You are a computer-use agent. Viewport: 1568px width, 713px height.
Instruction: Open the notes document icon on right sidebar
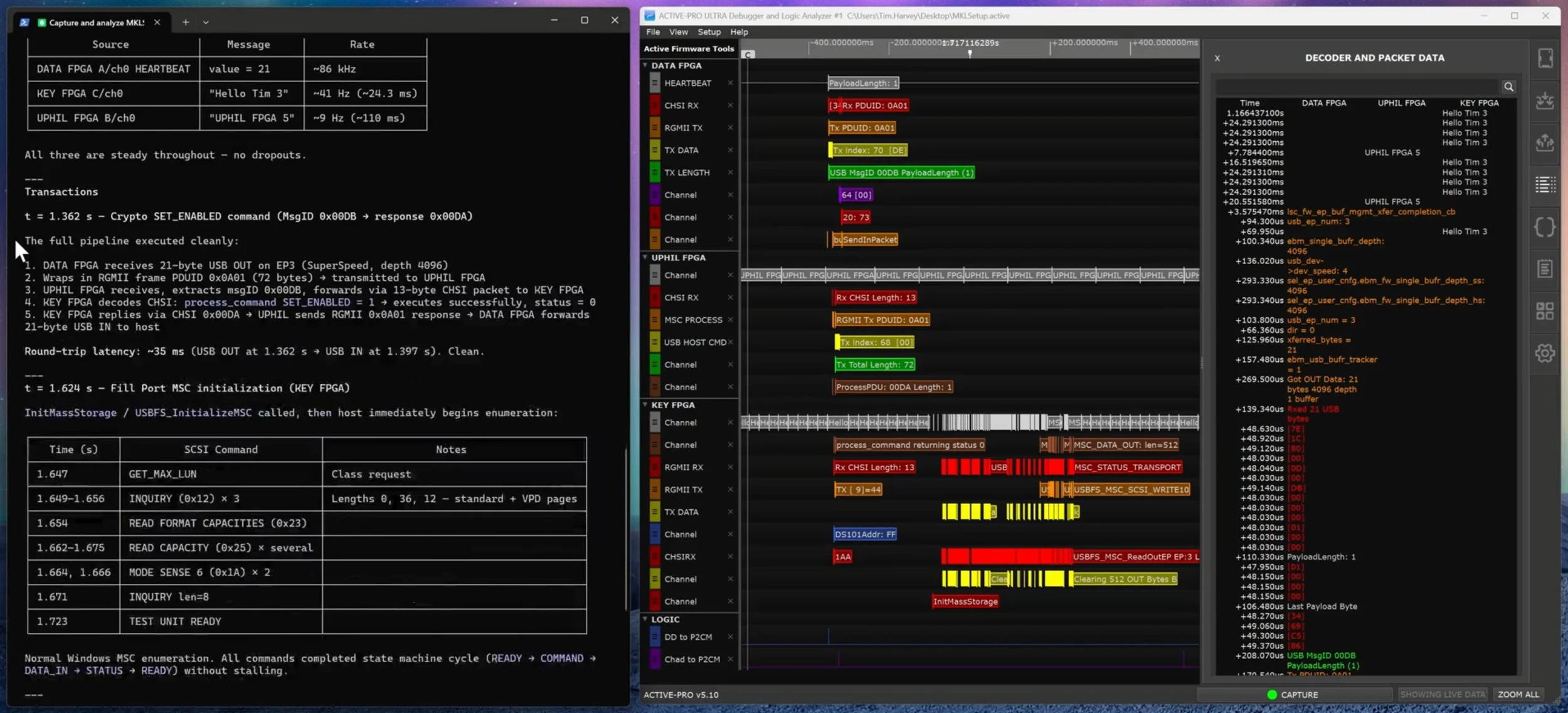pos(1544,268)
